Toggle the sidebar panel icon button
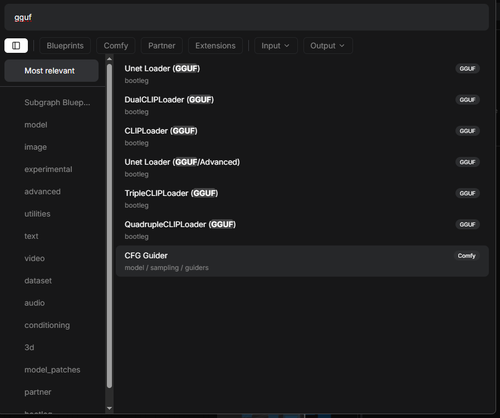500x418 pixels. tap(16, 46)
